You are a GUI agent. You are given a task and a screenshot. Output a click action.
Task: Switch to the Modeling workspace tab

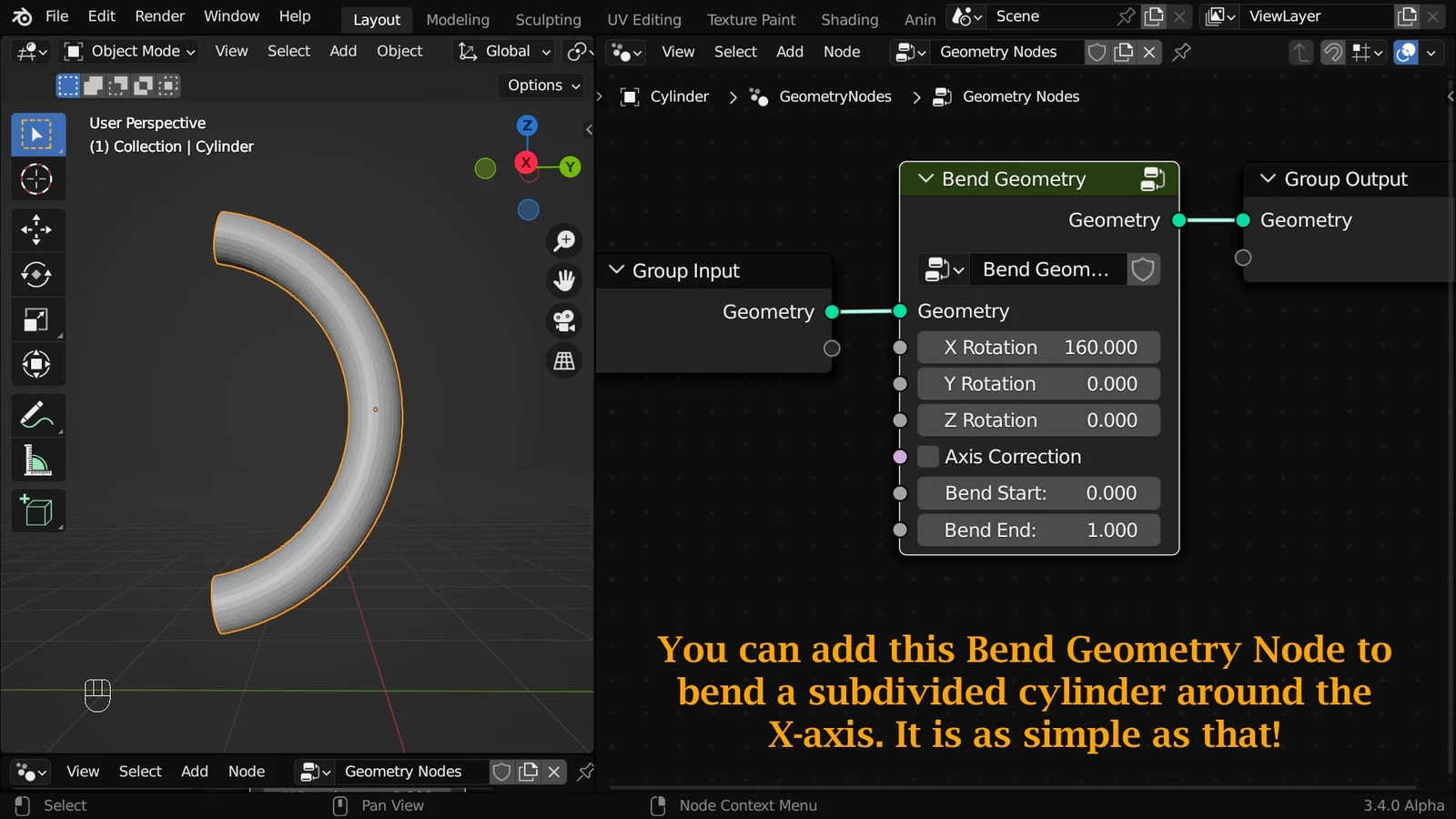click(457, 19)
